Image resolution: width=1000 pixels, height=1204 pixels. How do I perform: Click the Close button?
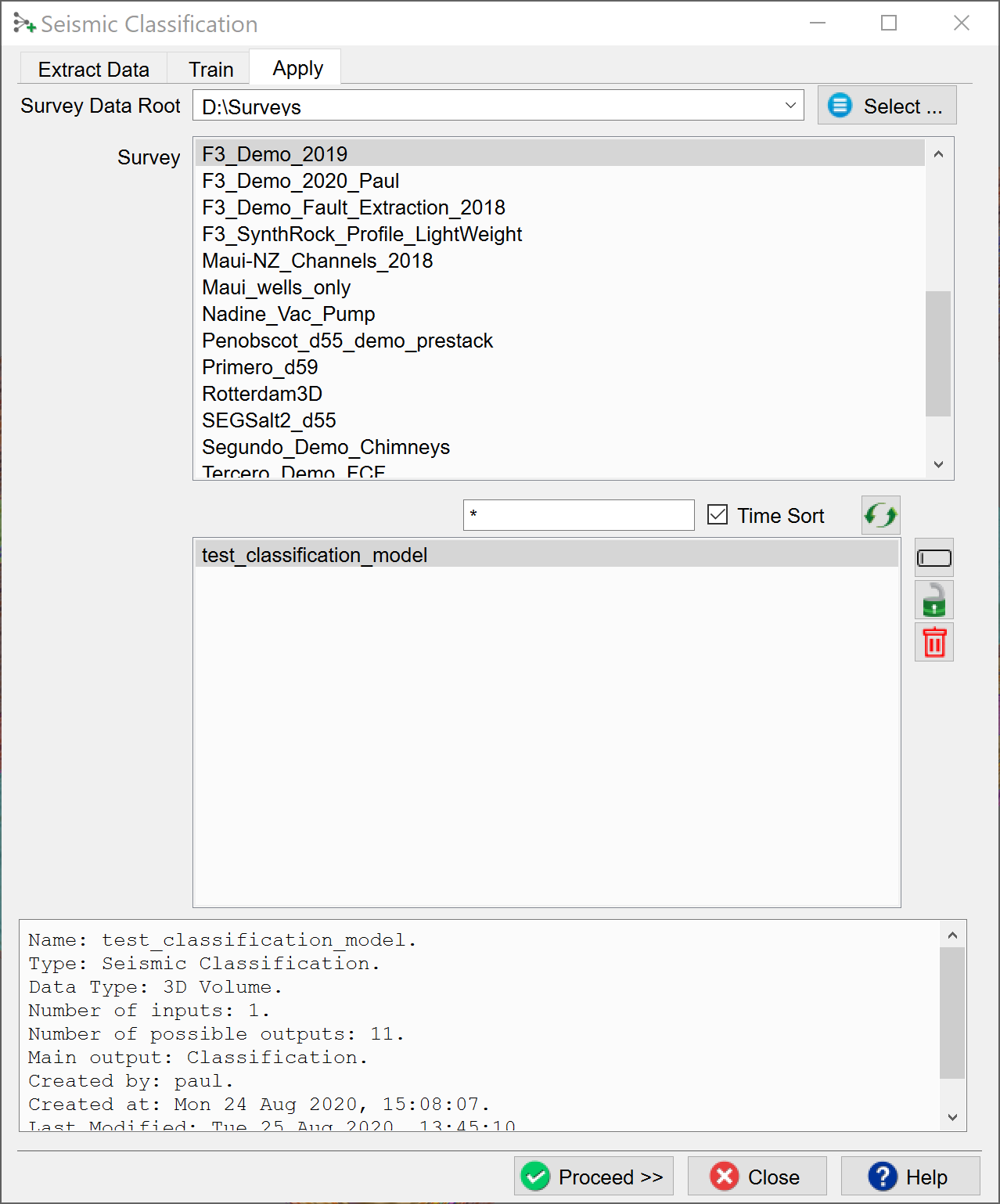tap(756, 1177)
